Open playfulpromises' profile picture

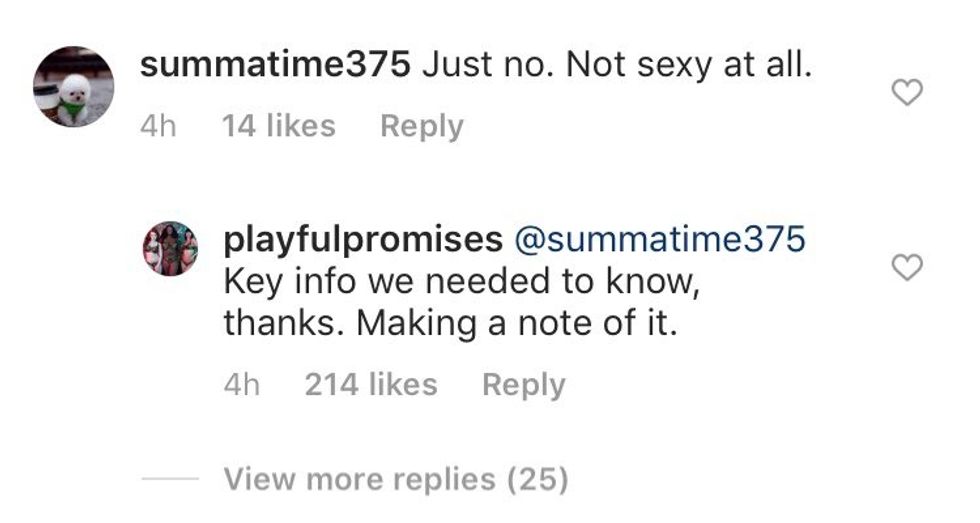click(x=171, y=248)
